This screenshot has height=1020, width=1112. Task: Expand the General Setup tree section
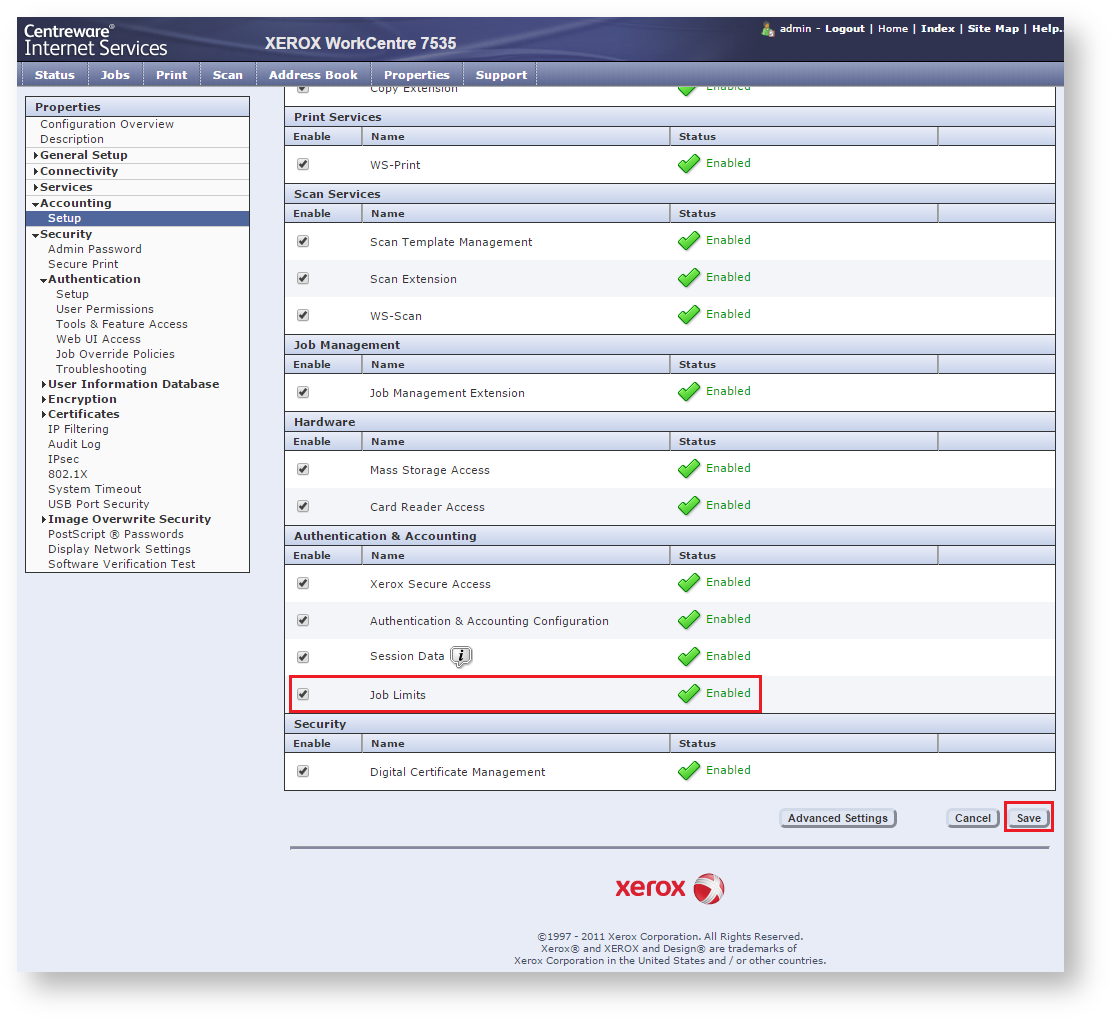[35, 155]
